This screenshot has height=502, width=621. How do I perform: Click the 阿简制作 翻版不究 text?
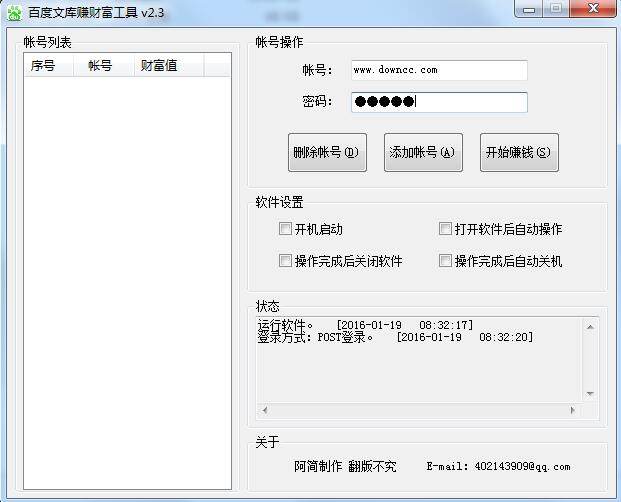[x=345, y=467]
